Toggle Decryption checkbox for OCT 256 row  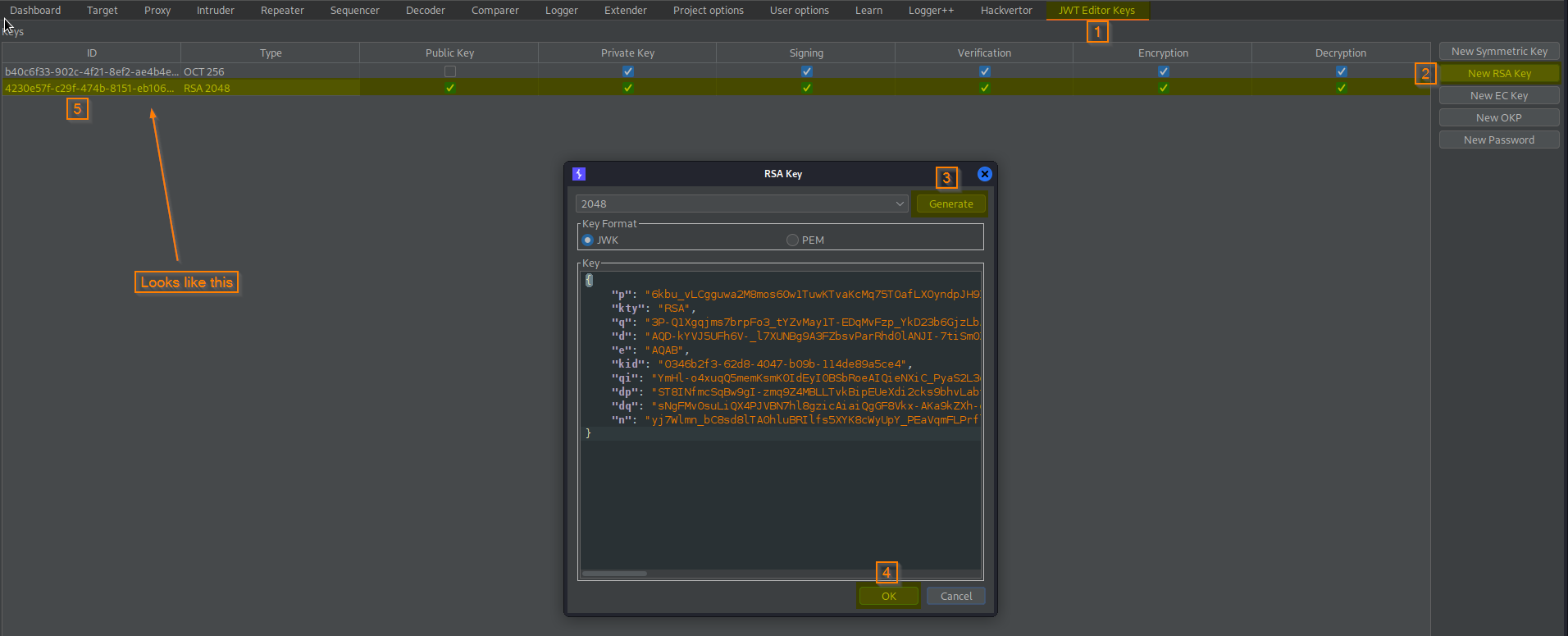pos(1342,71)
